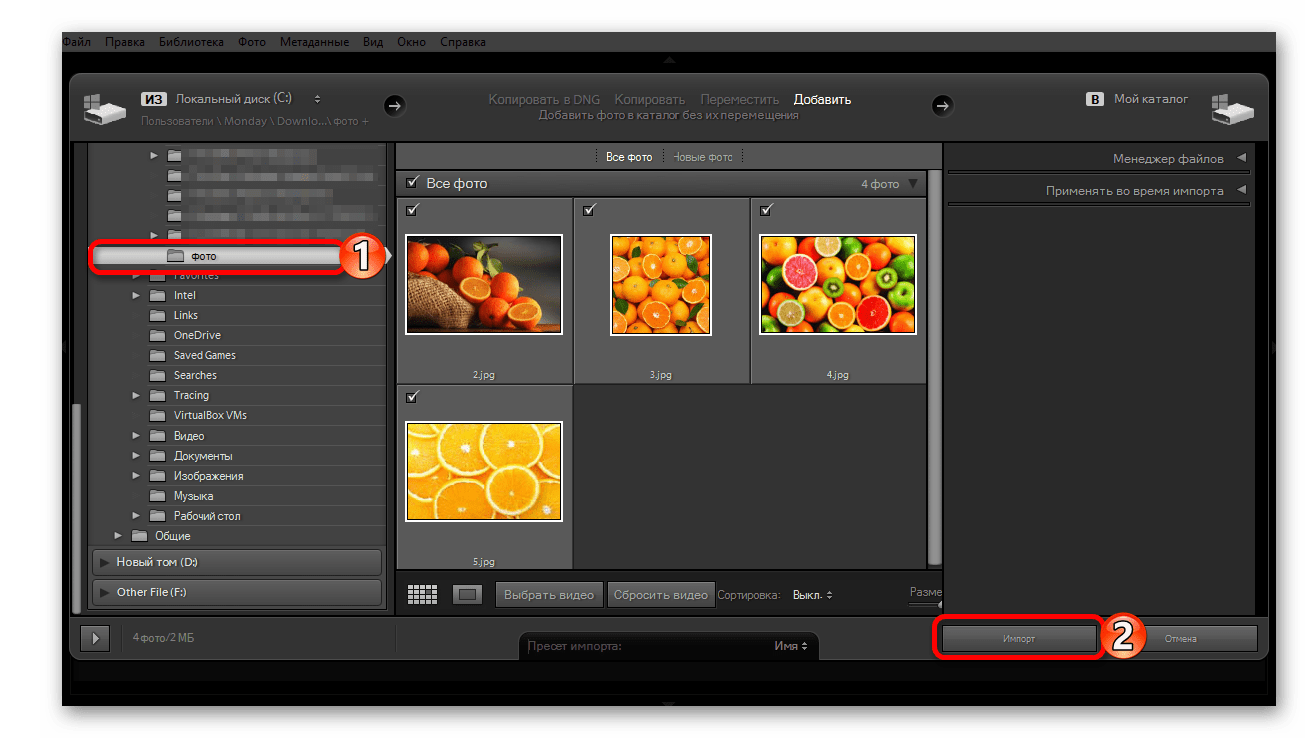Expand the Tracing folder
Screen dimensions: 1308x738
[136, 395]
